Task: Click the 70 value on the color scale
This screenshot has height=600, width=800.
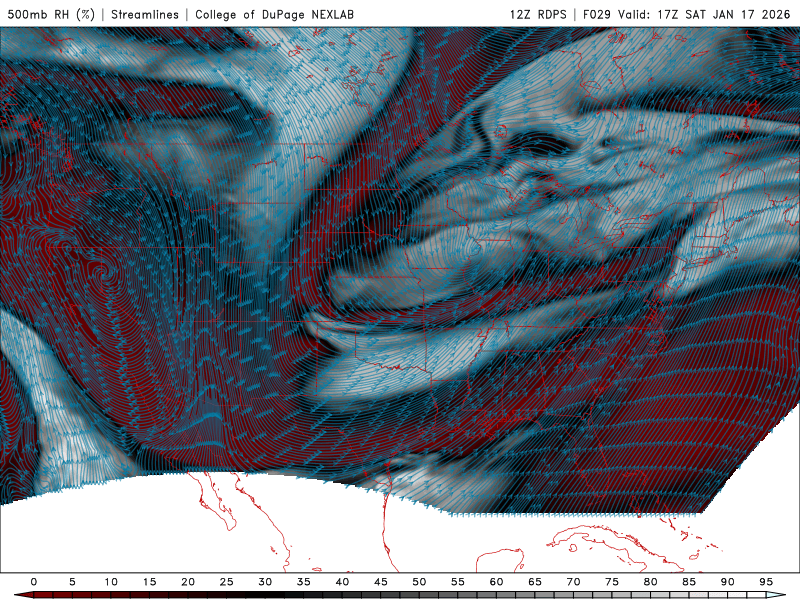Action: coord(573,582)
